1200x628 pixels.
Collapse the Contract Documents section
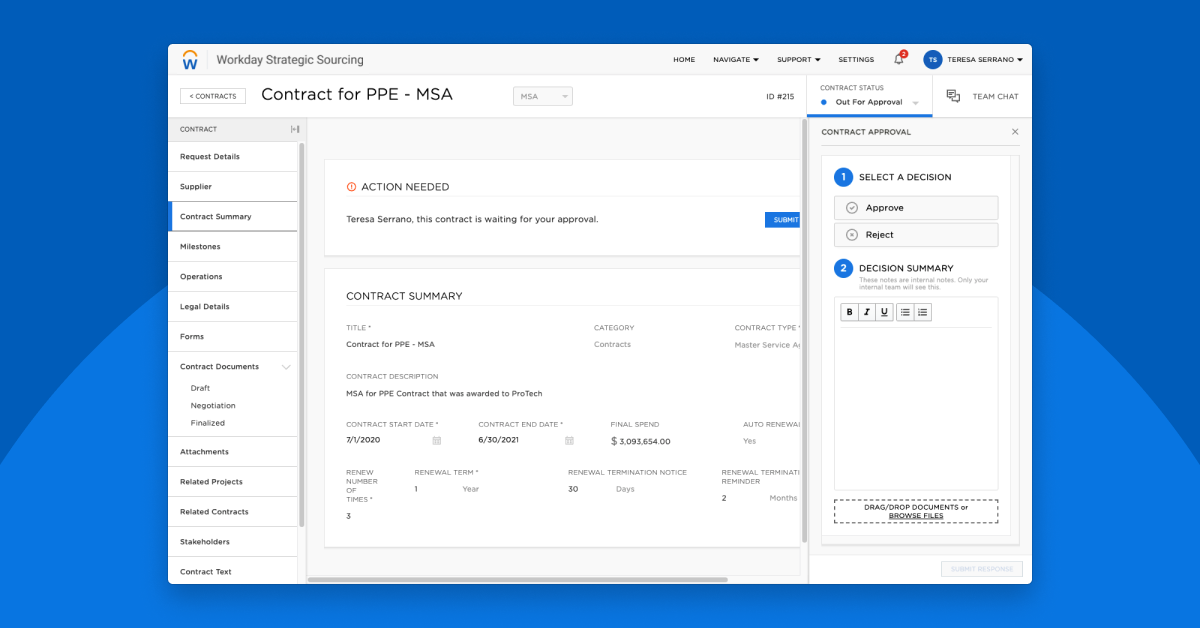pos(287,366)
